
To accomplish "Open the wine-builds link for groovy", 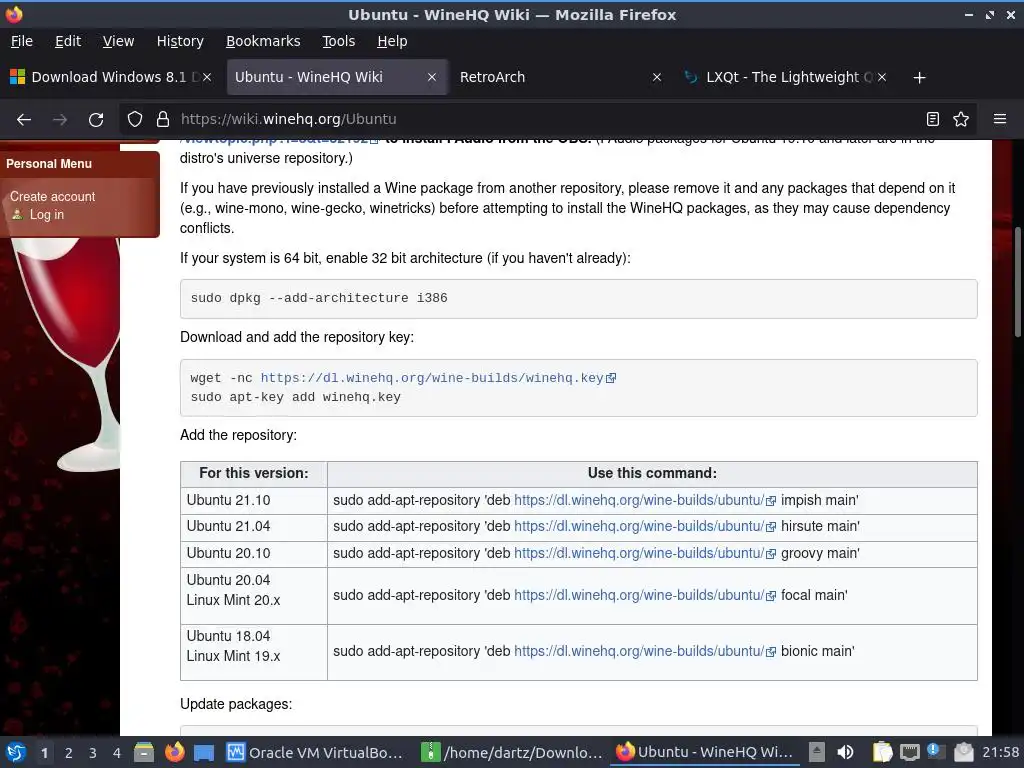I will (645, 553).
